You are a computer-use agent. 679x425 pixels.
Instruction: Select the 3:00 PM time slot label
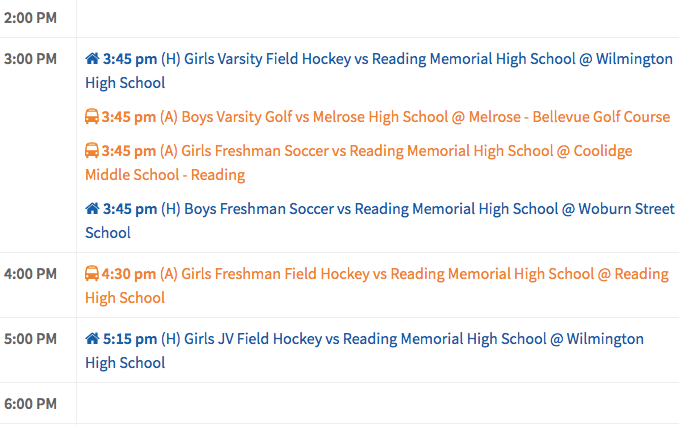point(30,59)
